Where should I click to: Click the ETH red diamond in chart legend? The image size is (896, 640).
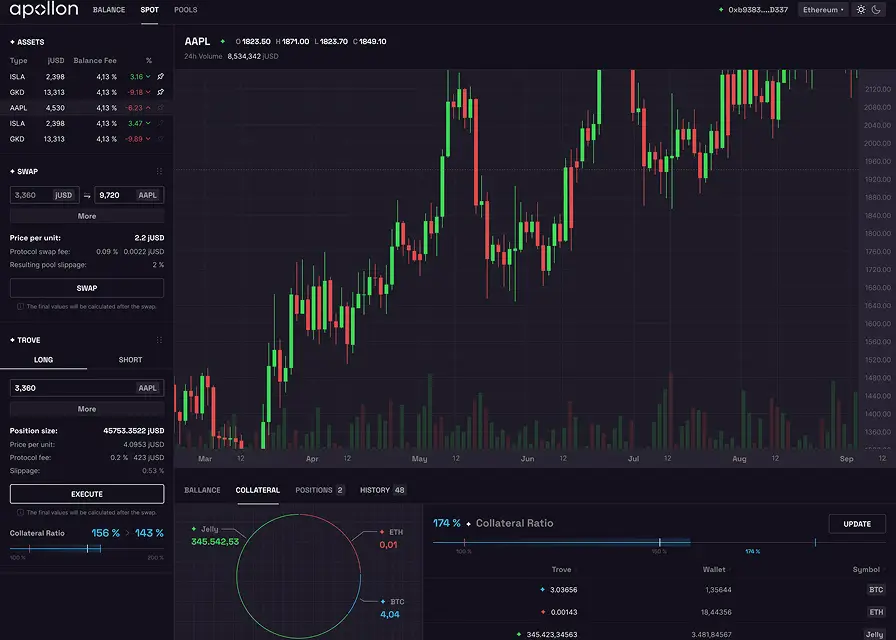pyautogui.click(x=382, y=532)
